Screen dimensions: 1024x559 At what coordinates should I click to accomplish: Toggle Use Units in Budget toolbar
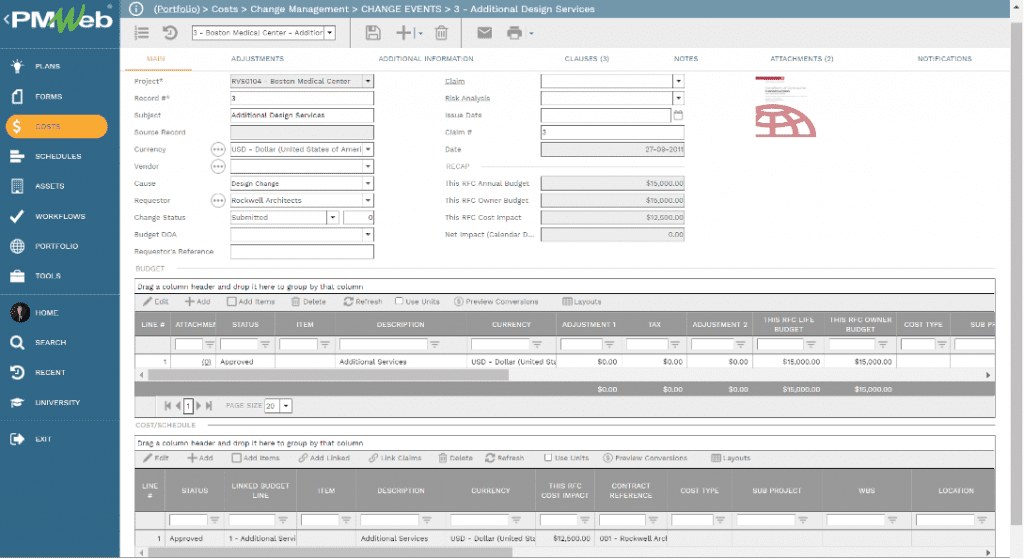coord(399,301)
